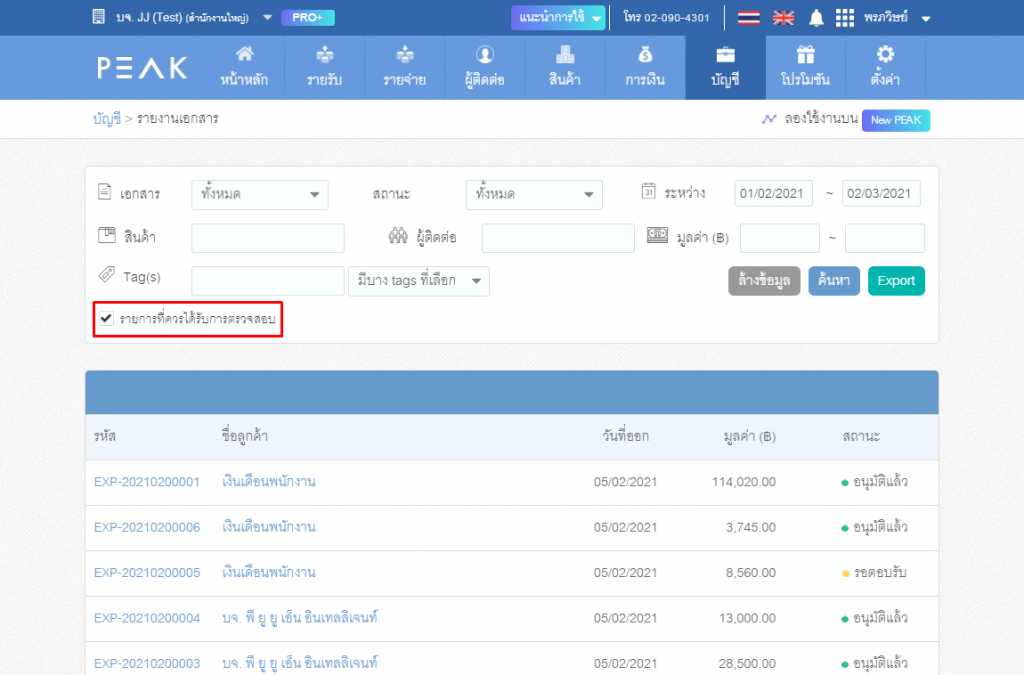The height and width of the screenshot is (675, 1024).
Task: Go to the รายรับ income menu
Action: (x=324, y=68)
